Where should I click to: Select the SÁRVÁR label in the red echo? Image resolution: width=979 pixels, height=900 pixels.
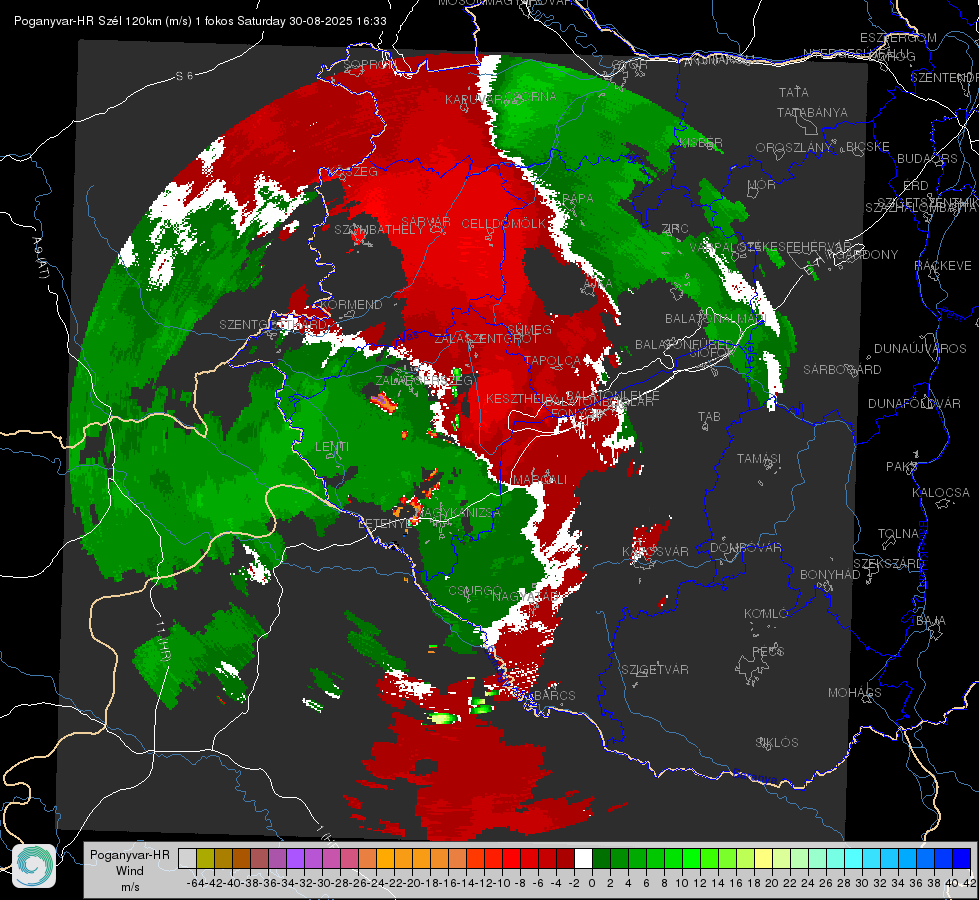(x=426, y=222)
